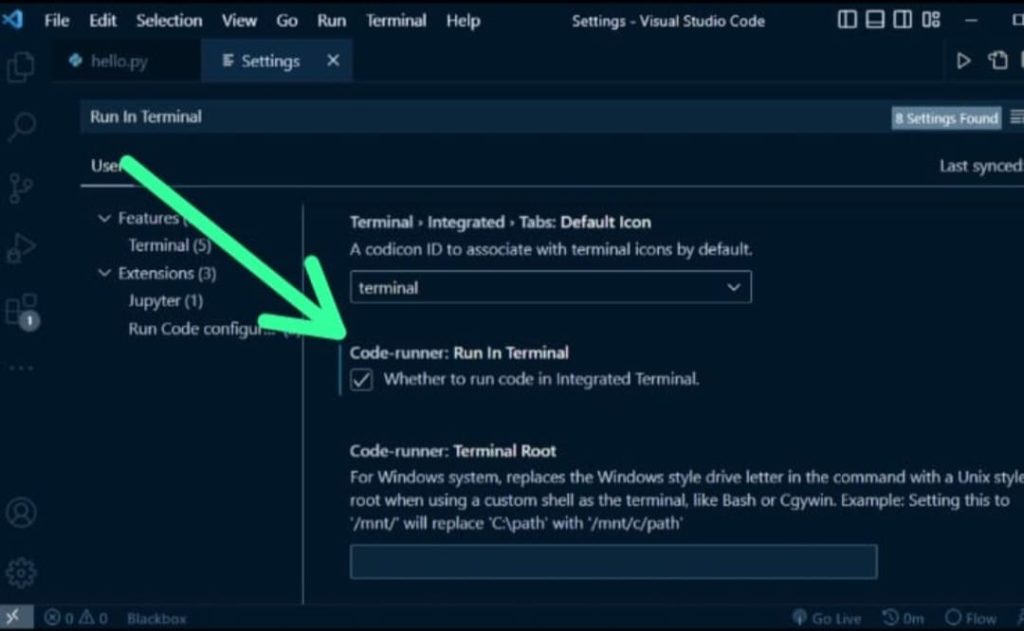Open the View menu
The height and width of the screenshot is (631, 1024).
239,21
